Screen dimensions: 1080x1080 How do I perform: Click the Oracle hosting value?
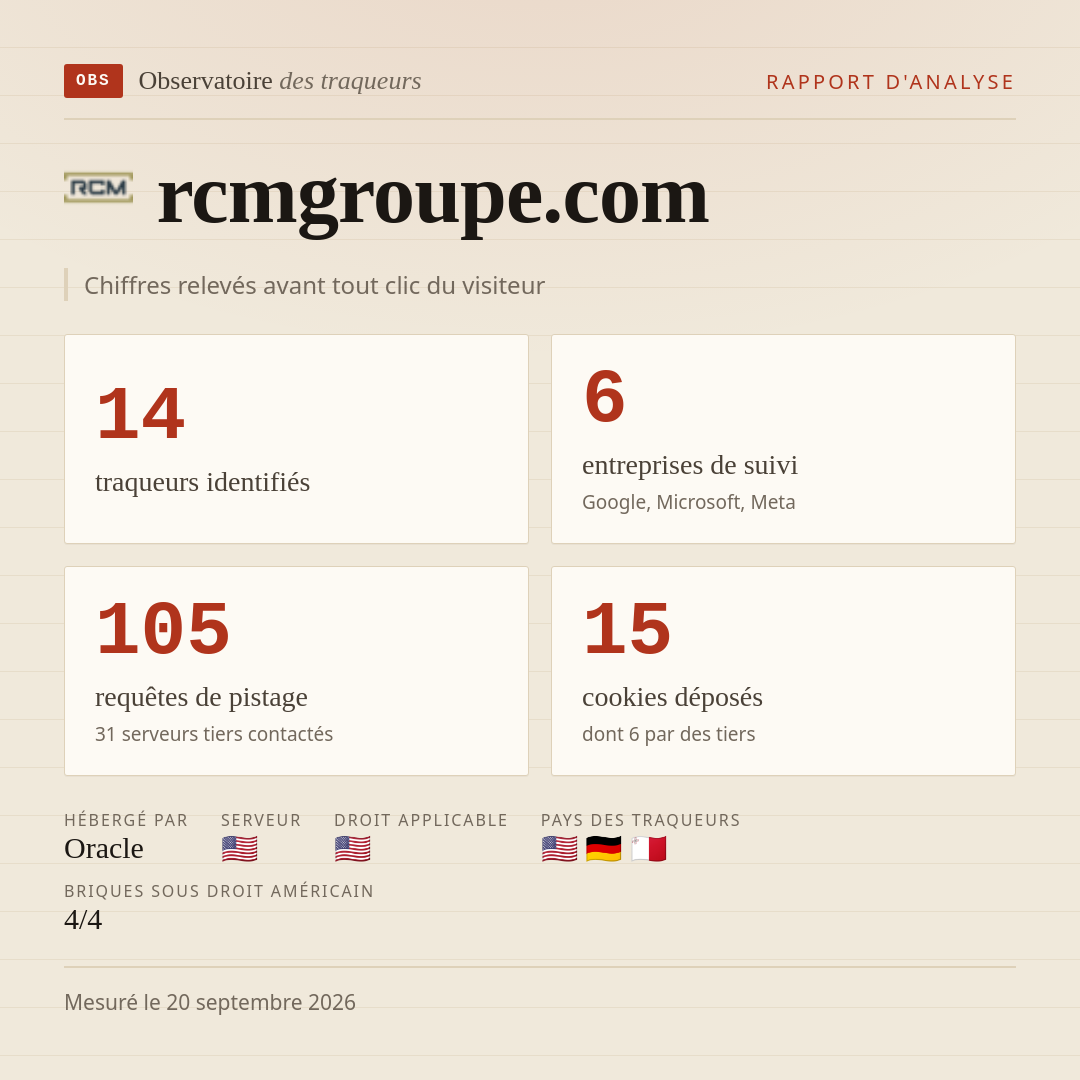(104, 849)
